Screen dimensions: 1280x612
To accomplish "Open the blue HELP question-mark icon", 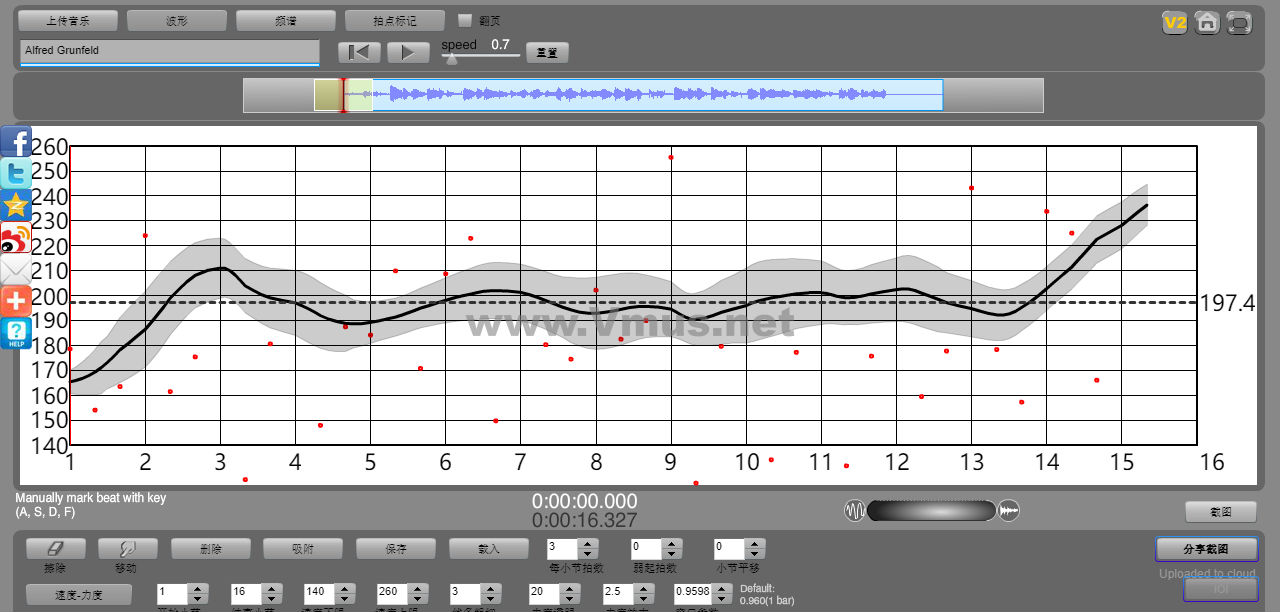I will [x=16, y=333].
